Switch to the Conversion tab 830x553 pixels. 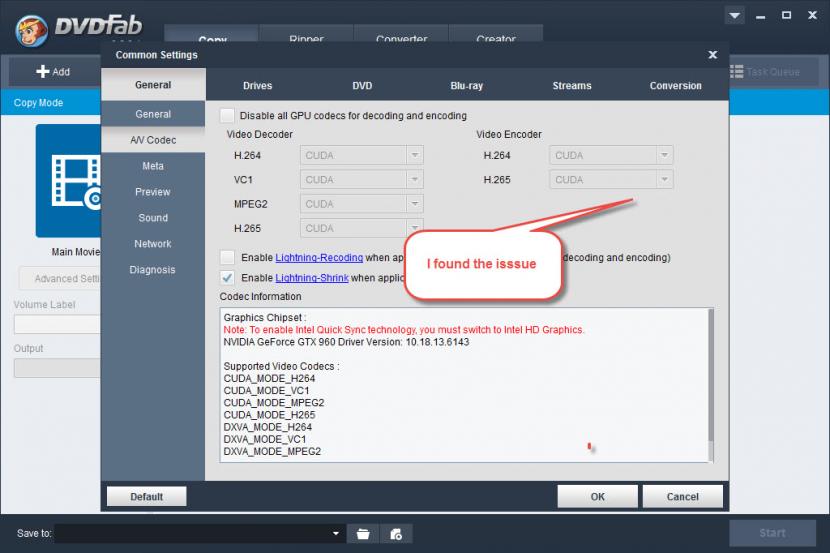(x=675, y=85)
